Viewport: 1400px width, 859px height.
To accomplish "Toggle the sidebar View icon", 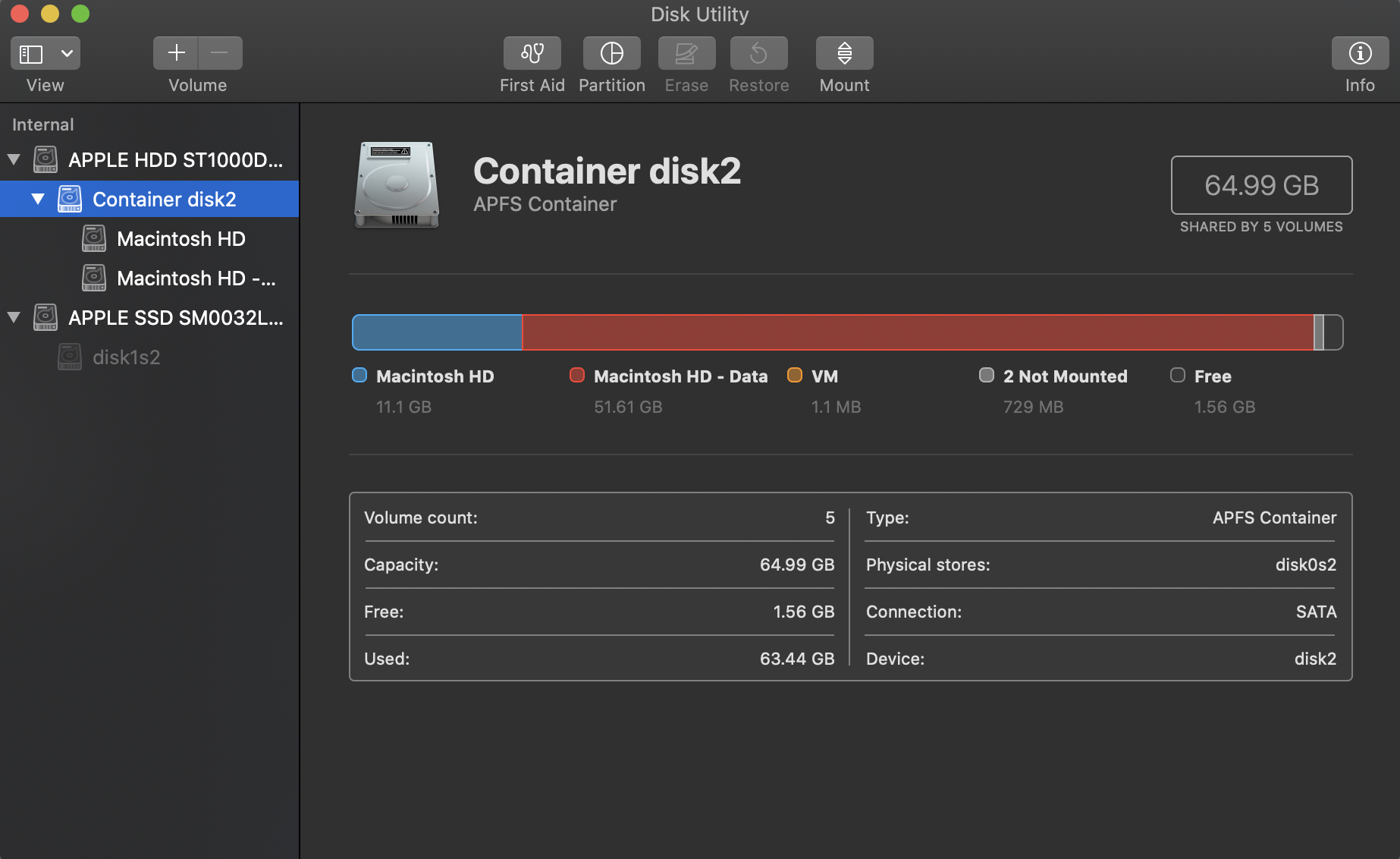I will point(31,54).
